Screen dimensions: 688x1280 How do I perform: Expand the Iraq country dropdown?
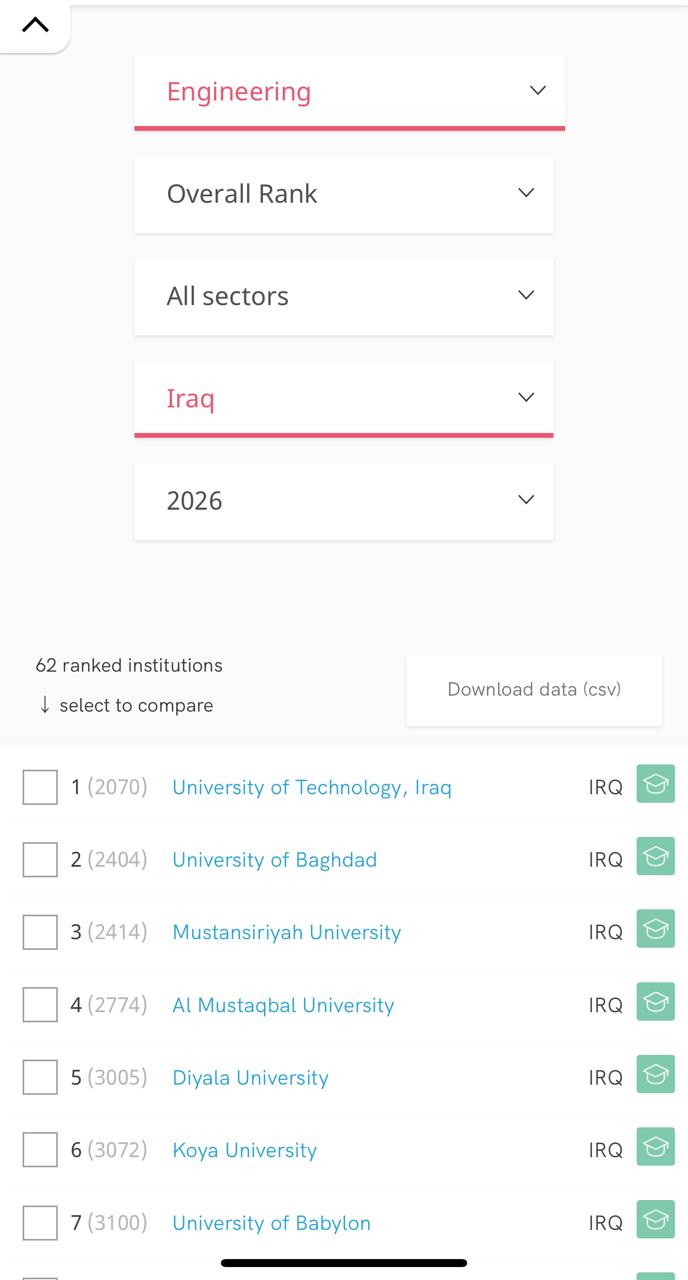(x=344, y=397)
